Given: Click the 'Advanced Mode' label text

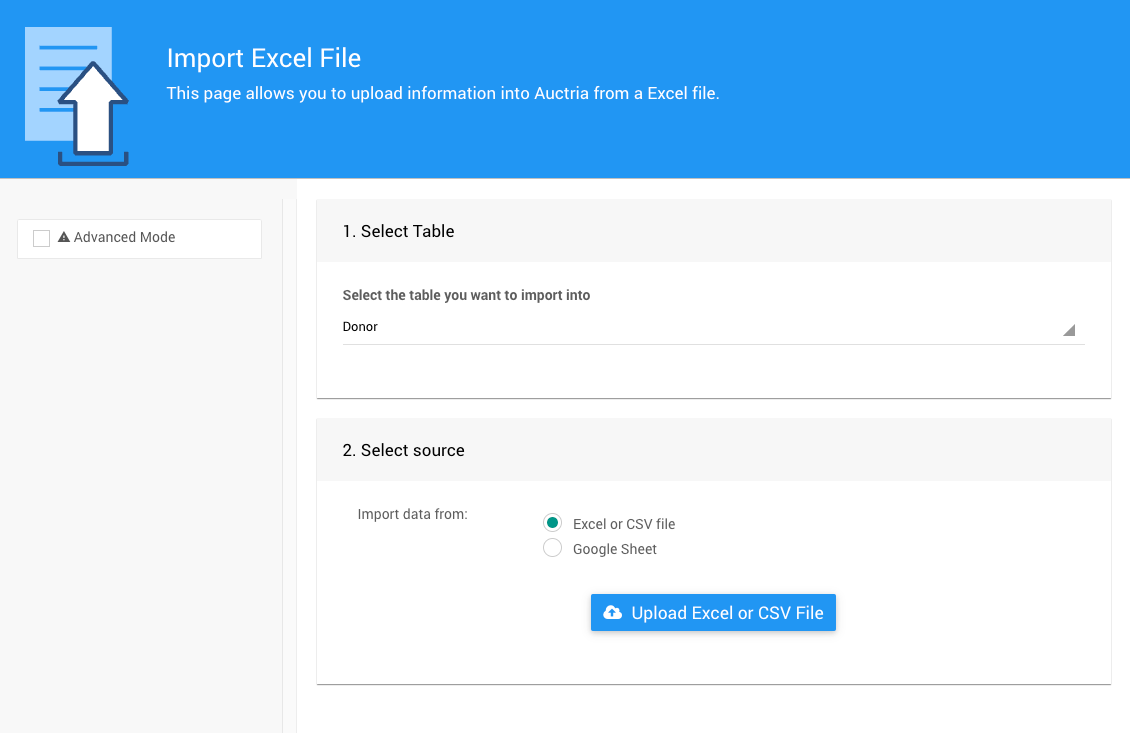Looking at the screenshot, I should click(124, 238).
